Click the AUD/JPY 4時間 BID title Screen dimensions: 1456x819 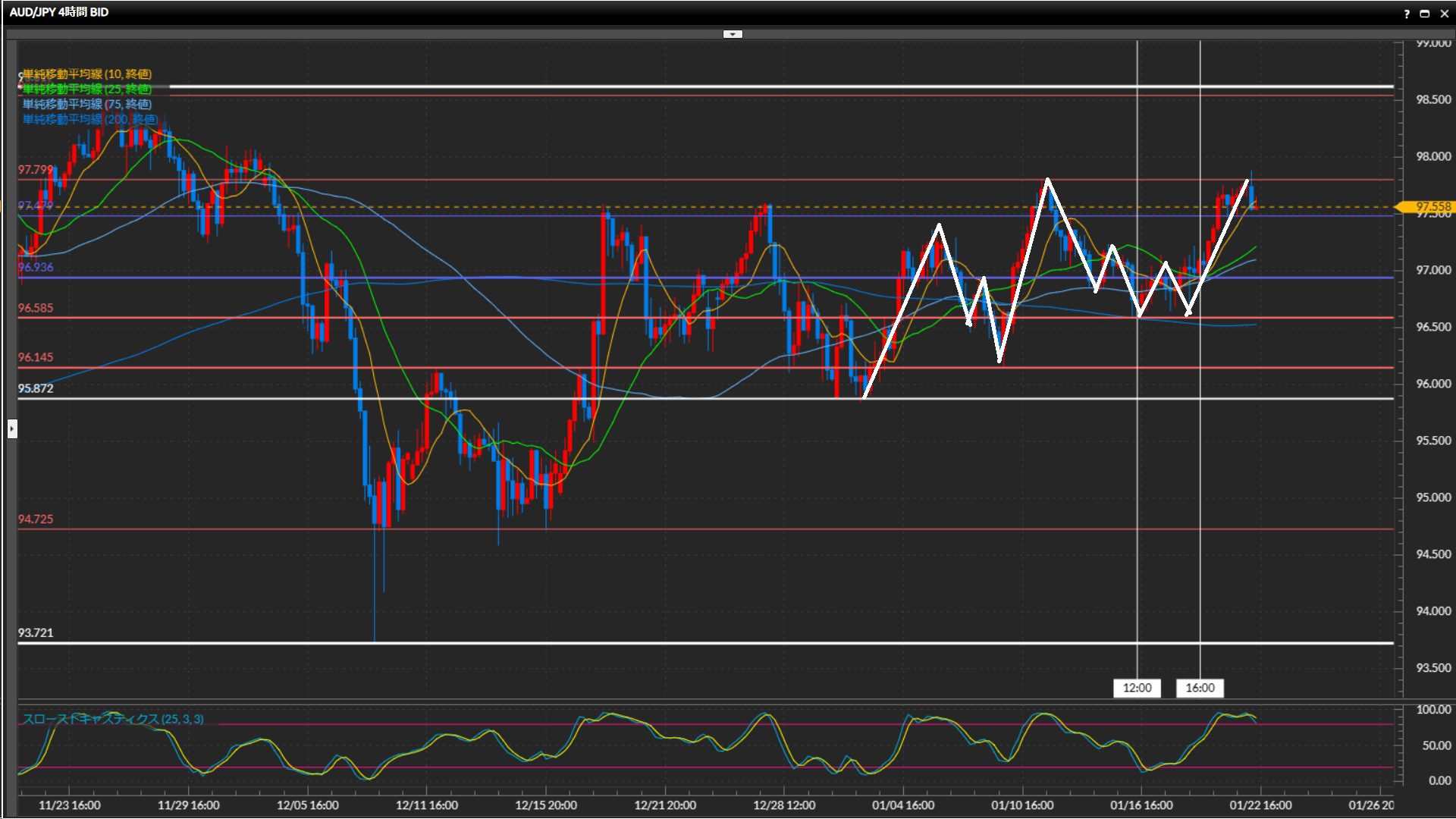[x=59, y=12]
